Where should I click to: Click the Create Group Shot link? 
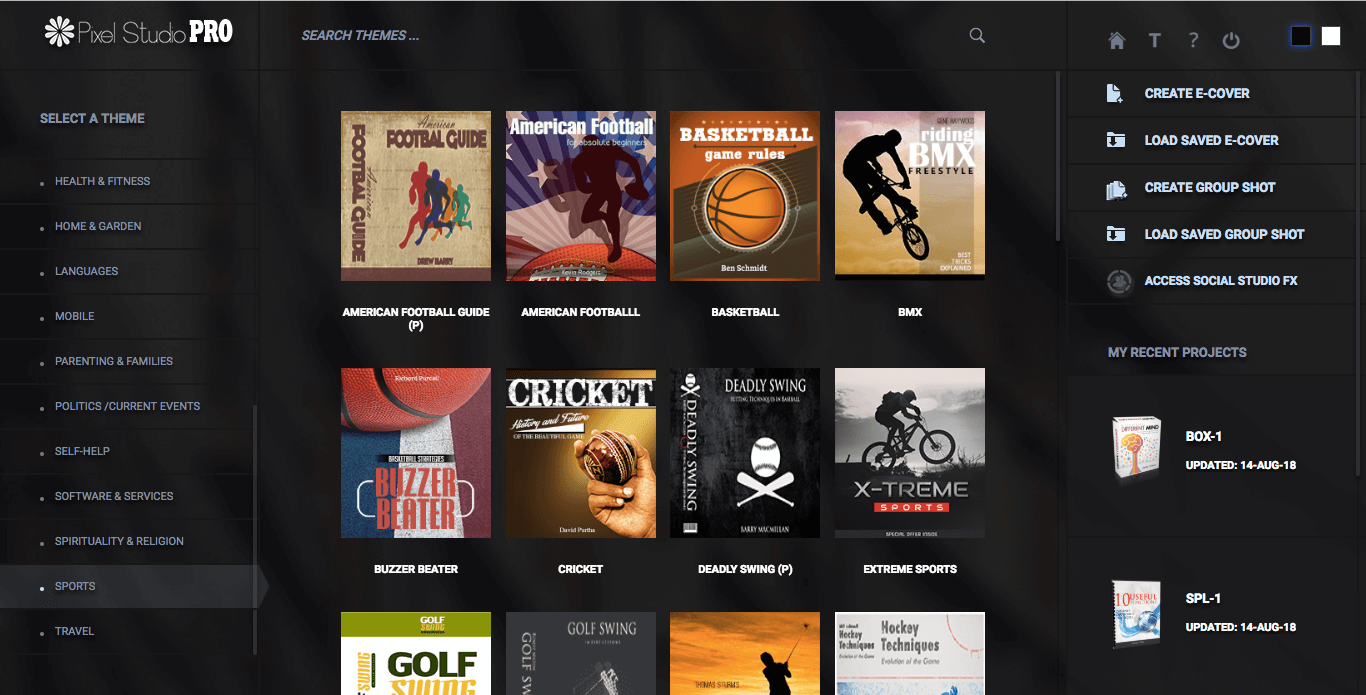click(x=1210, y=187)
